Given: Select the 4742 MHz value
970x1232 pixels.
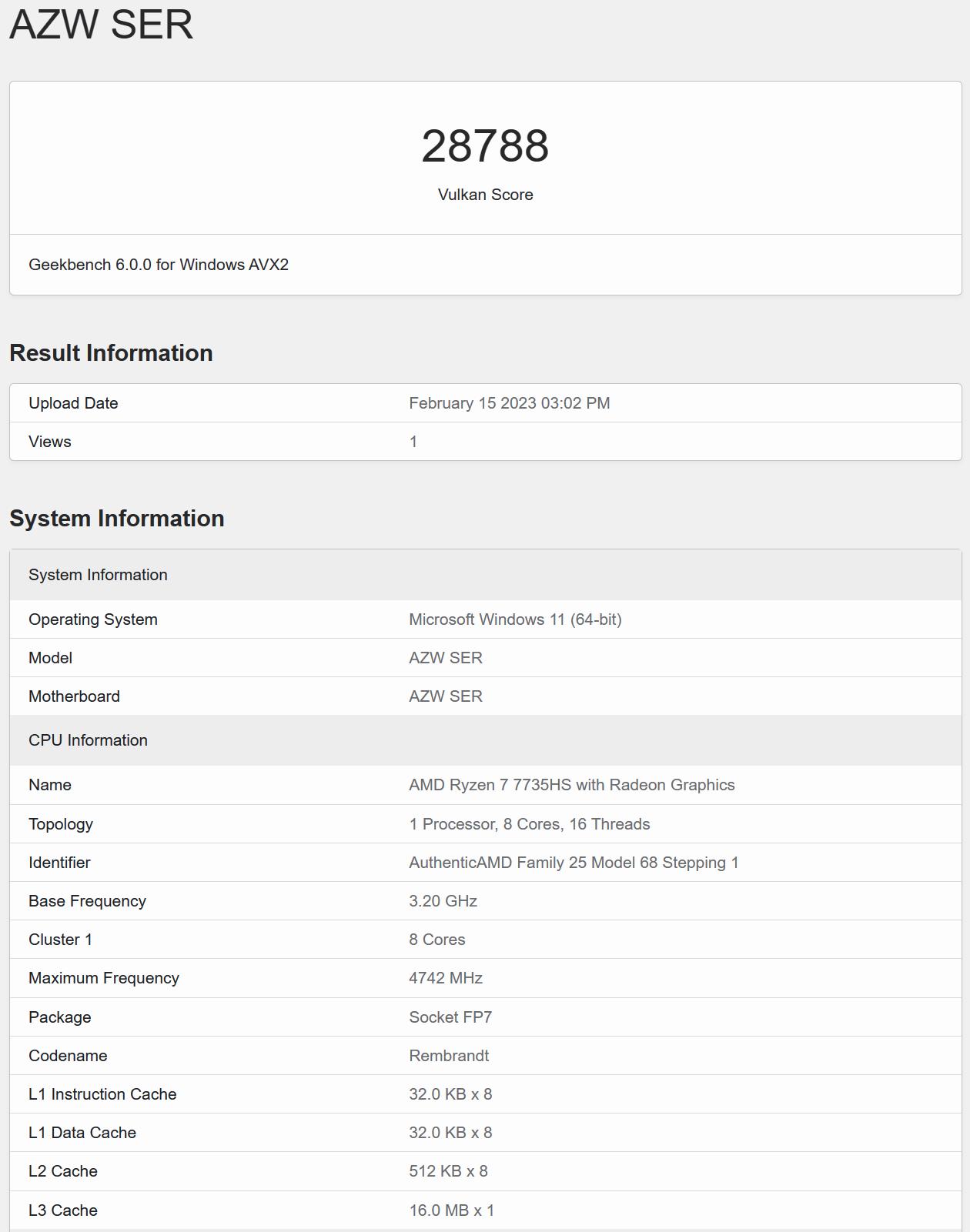Looking at the screenshot, I should (x=446, y=978).
